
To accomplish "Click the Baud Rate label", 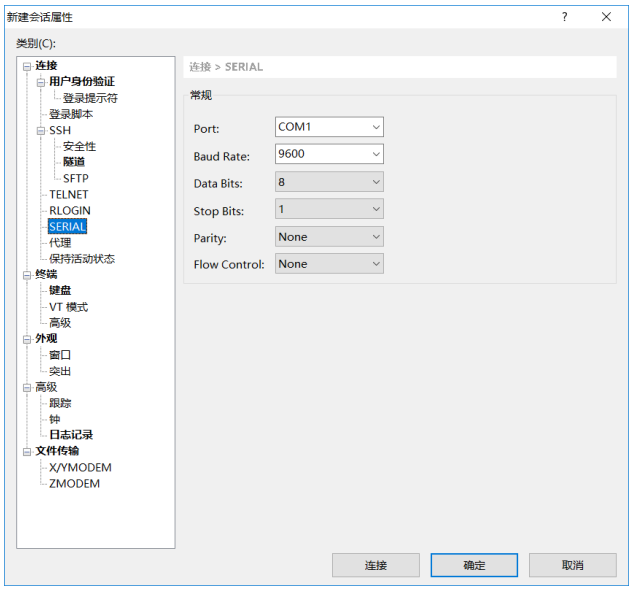I will coord(222,156).
